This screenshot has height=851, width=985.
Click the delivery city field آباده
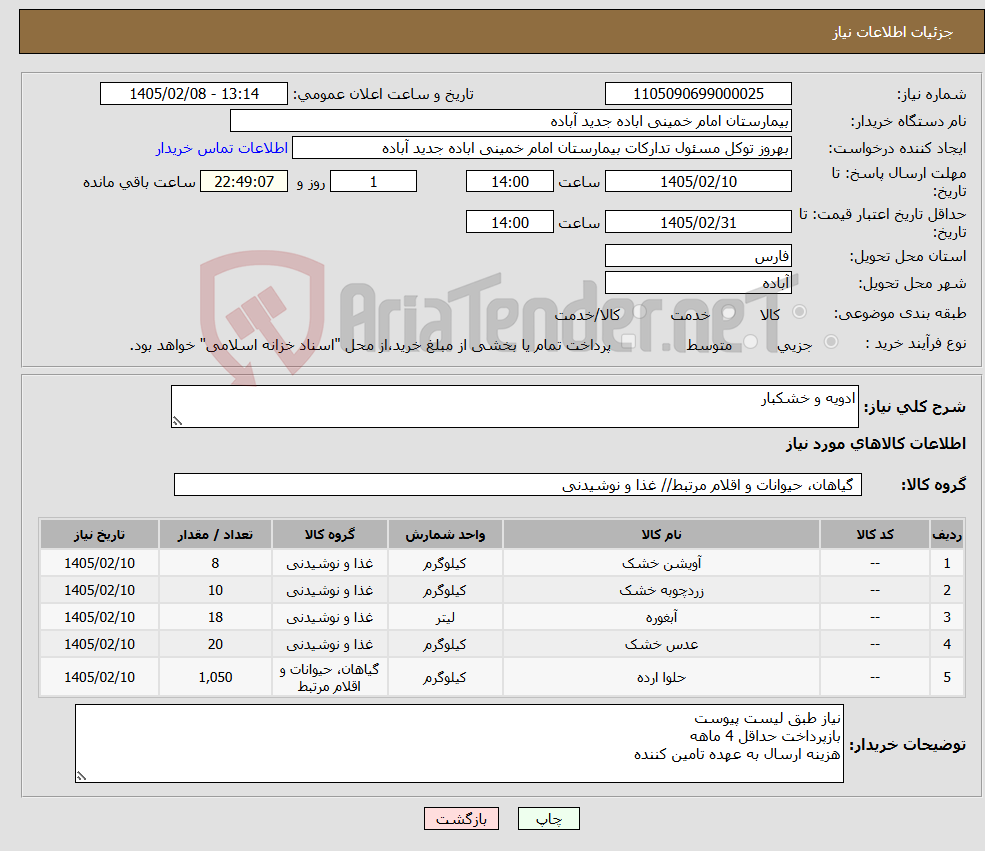698,283
